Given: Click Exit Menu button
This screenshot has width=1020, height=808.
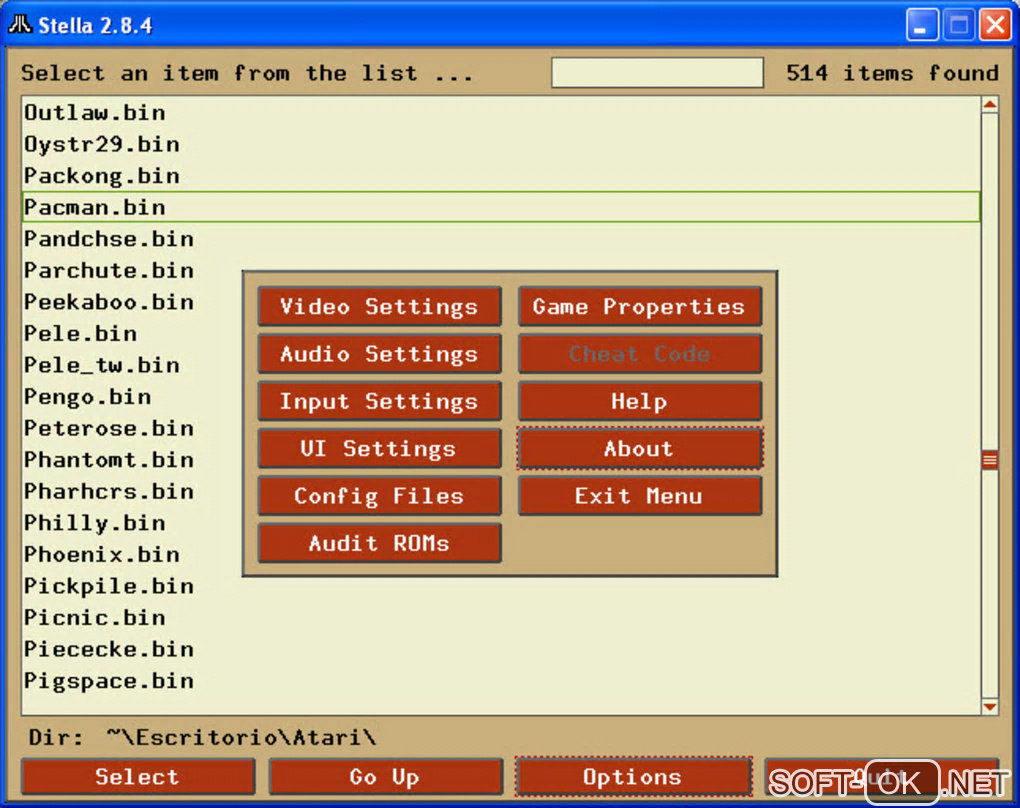Looking at the screenshot, I should 639,496.
